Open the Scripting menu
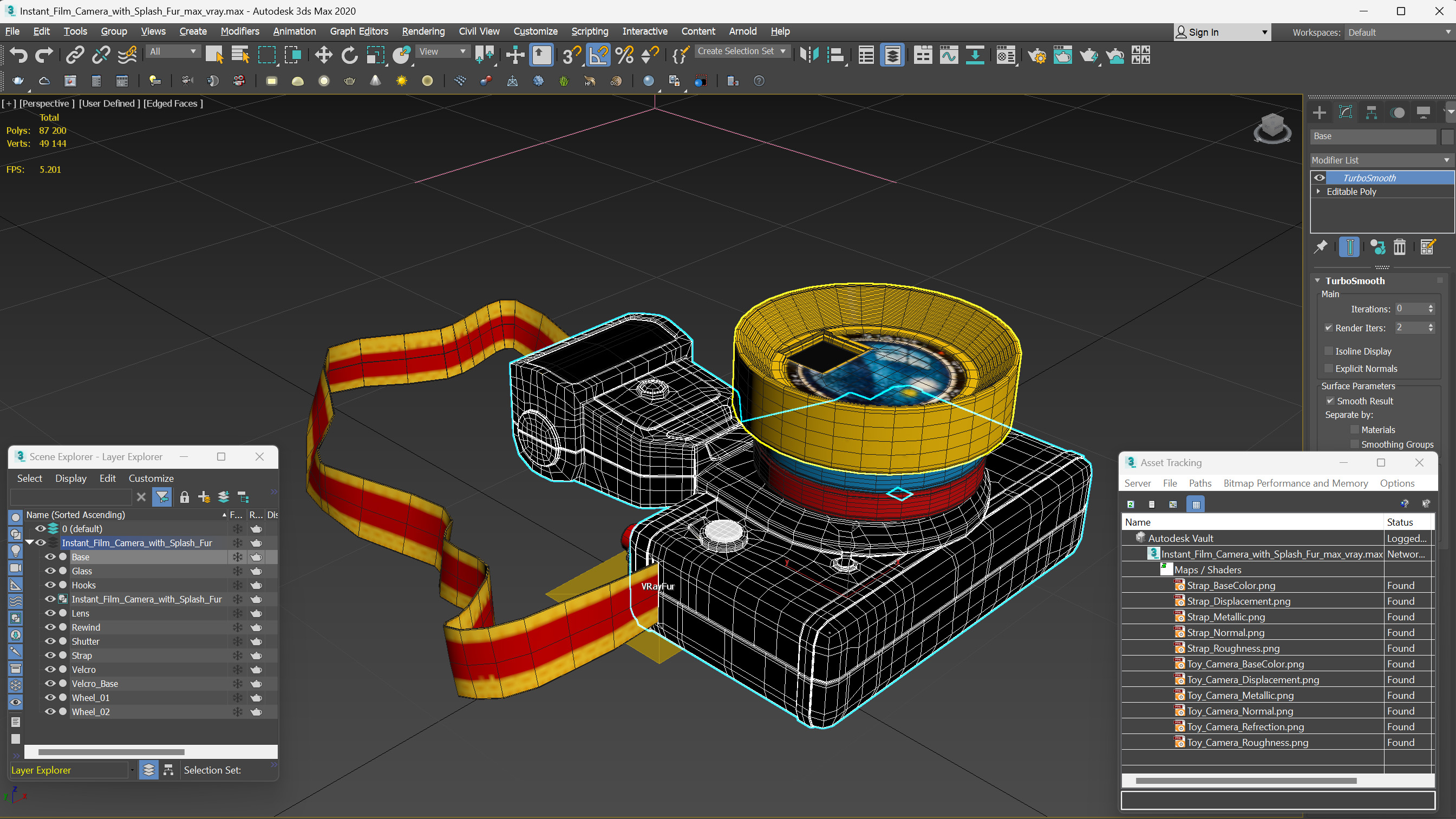The width and height of the screenshot is (1456, 819). [590, 31]
